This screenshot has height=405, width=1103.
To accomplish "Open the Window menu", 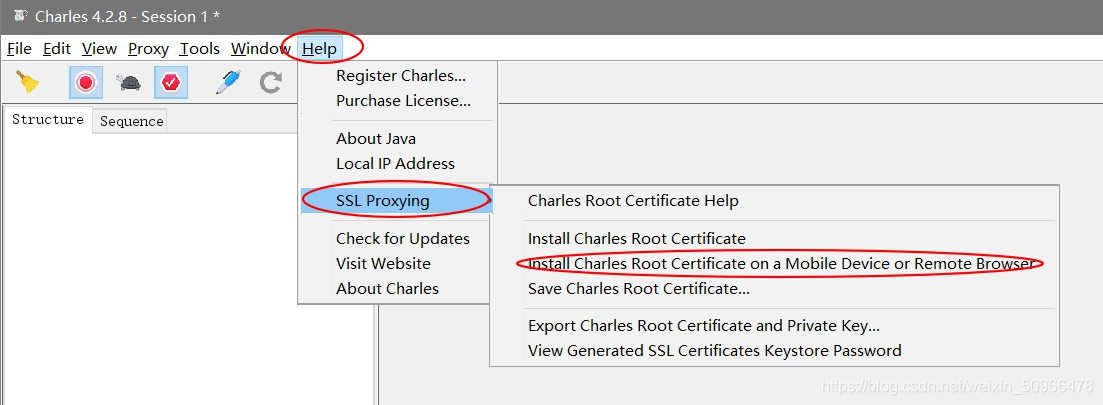I will [260, 49].
